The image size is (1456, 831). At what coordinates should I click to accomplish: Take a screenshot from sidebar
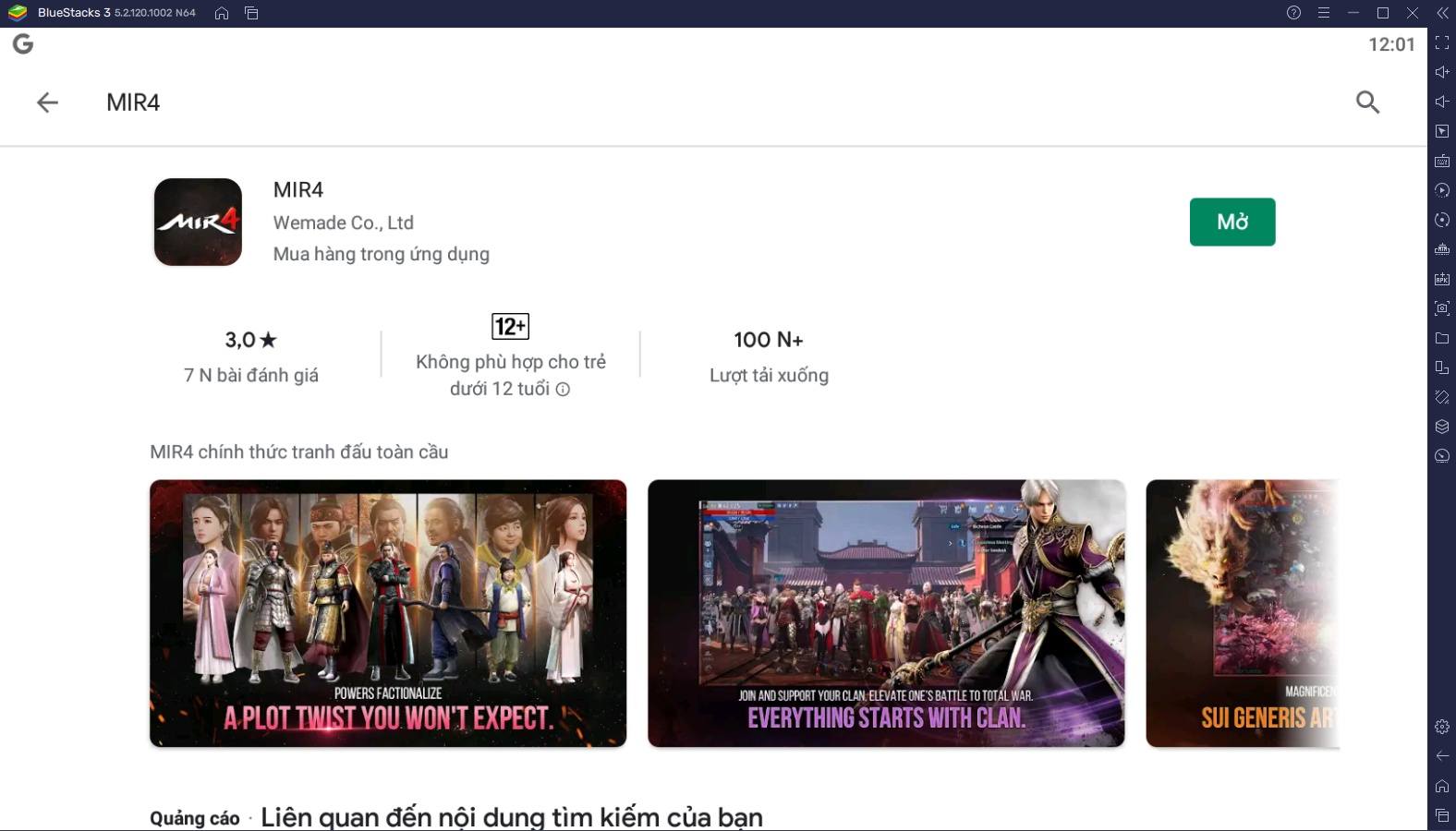click(1442, 308)
